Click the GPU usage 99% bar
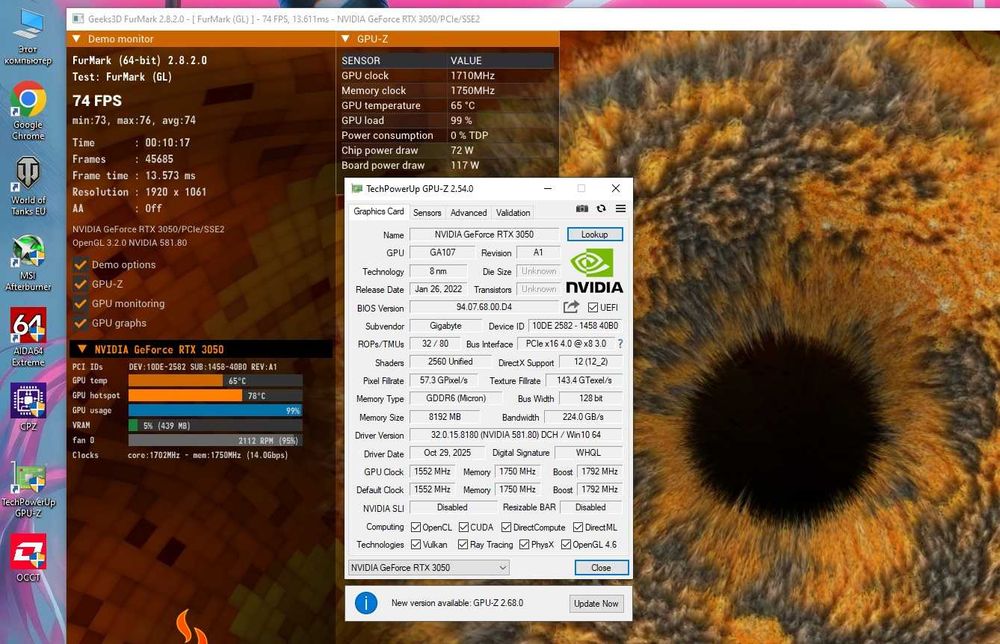 [x=215, y=411]
